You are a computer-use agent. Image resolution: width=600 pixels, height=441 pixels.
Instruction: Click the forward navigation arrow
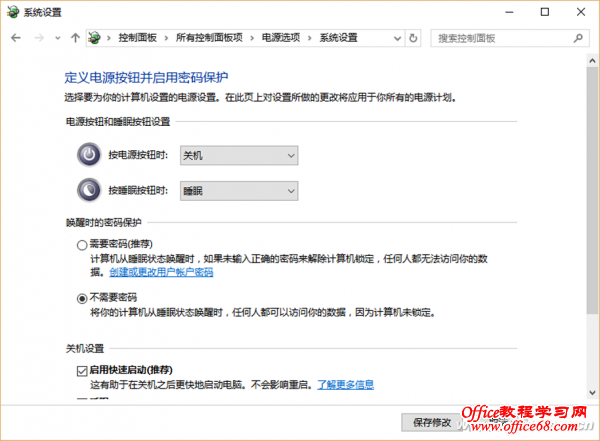[x=39, y=38]
